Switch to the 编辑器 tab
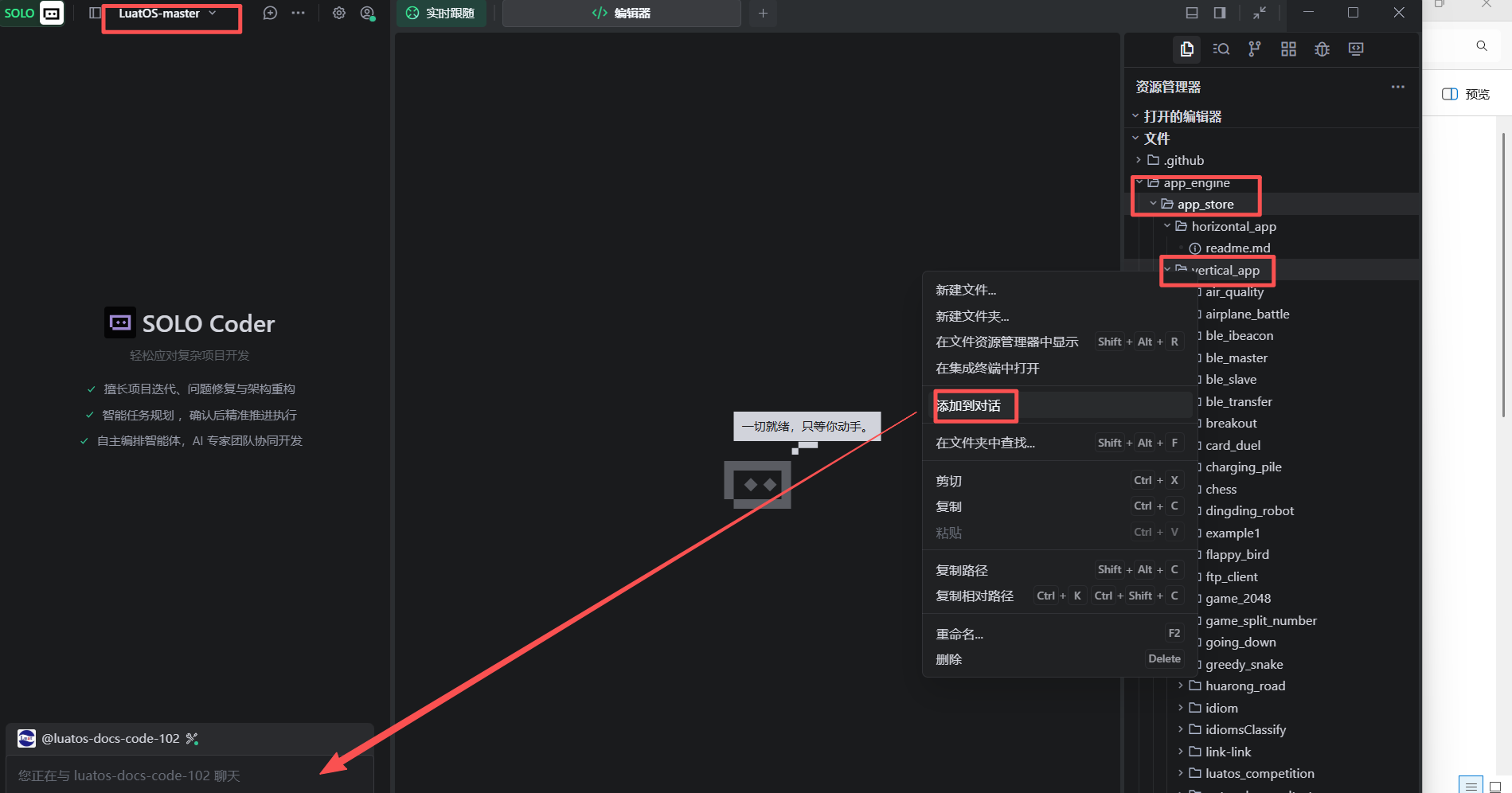 pos(622,14)
